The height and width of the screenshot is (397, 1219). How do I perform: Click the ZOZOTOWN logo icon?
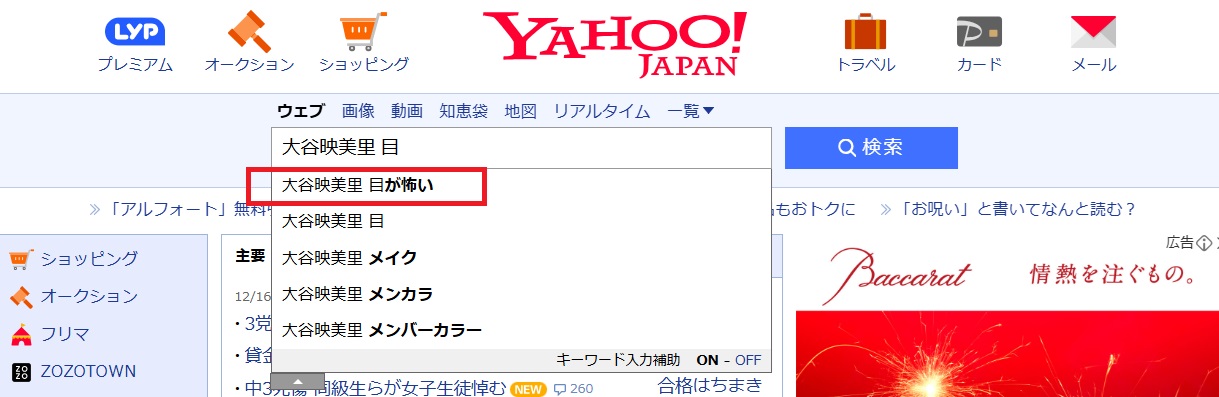tap(22, 372)
